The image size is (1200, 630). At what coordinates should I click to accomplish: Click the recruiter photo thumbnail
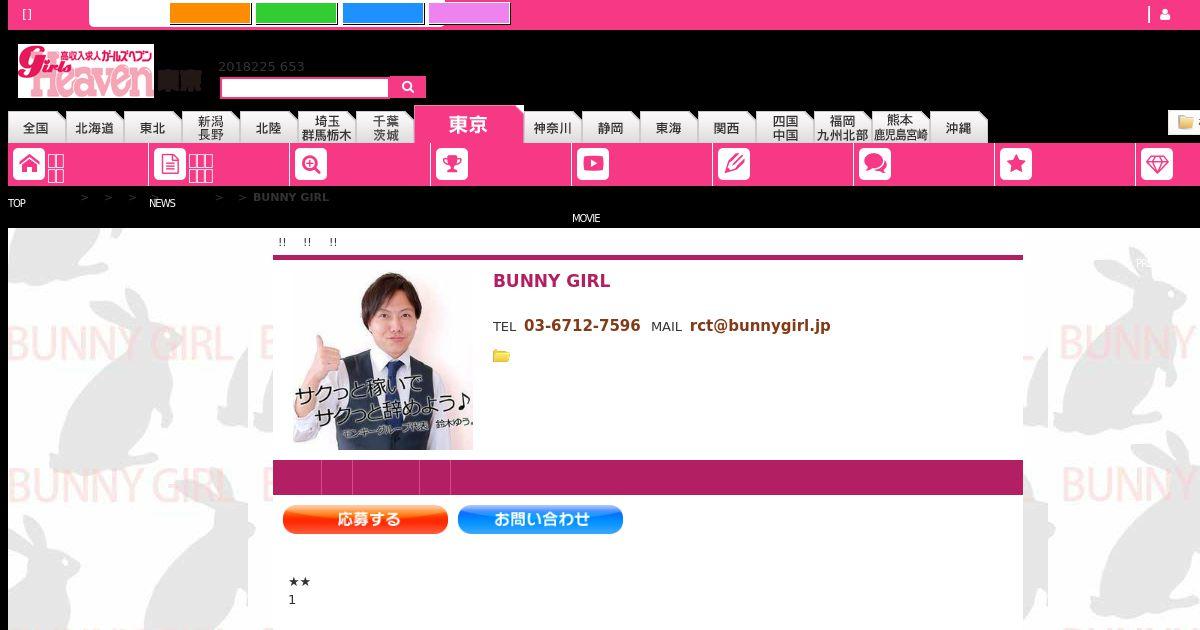pyautogui.click(x=383, y=360)
